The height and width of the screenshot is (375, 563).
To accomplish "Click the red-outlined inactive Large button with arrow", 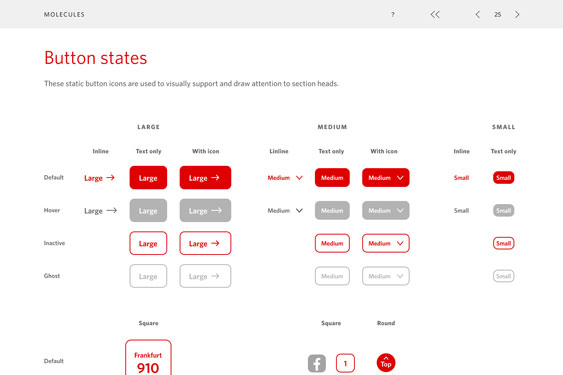I will [205, 243].
